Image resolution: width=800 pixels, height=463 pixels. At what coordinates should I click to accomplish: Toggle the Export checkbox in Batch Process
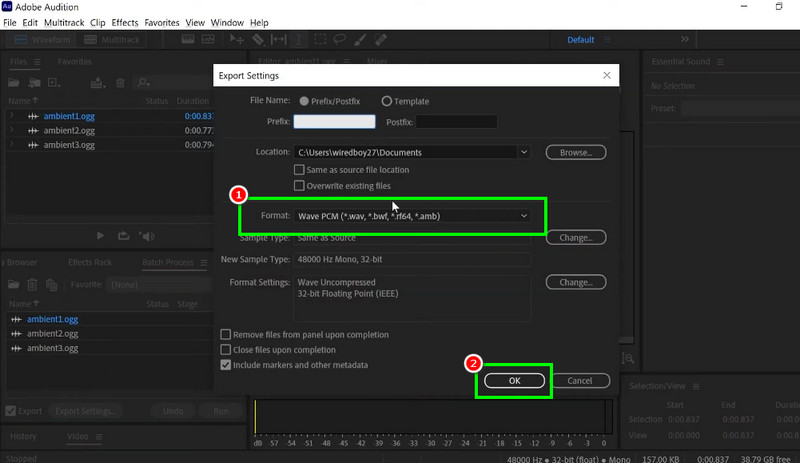coord(11,411)
